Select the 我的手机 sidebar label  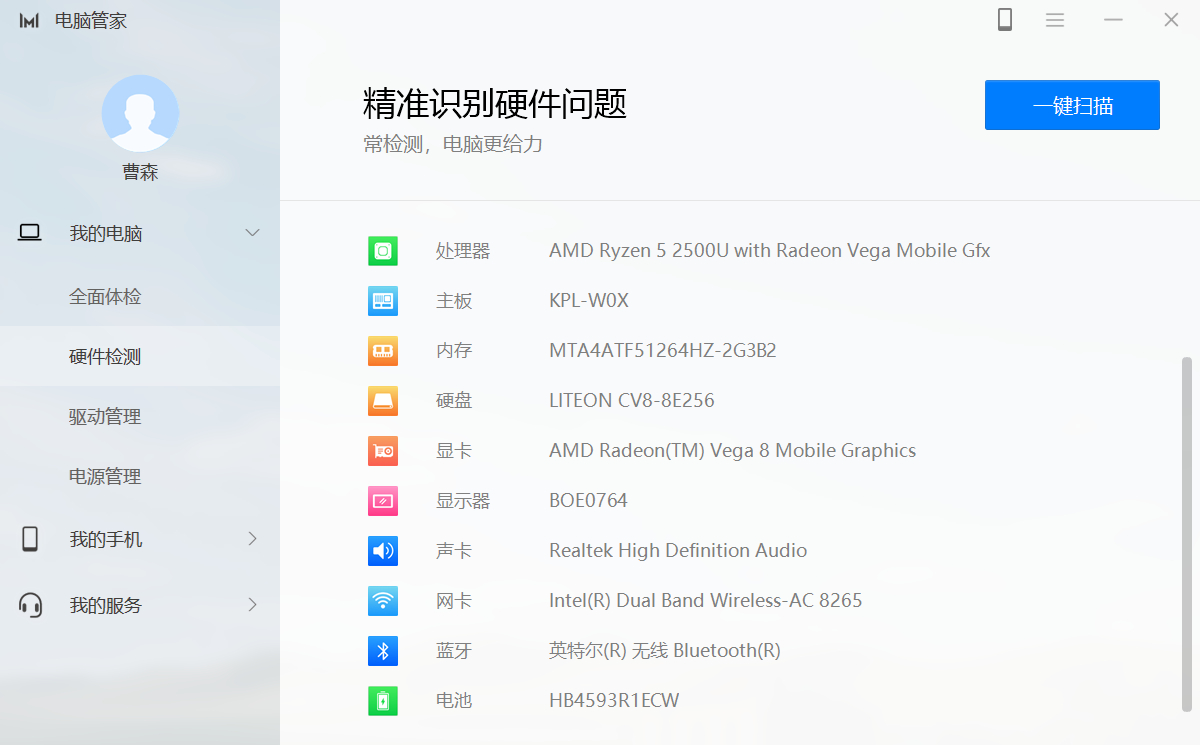click(x=106, y=539)
